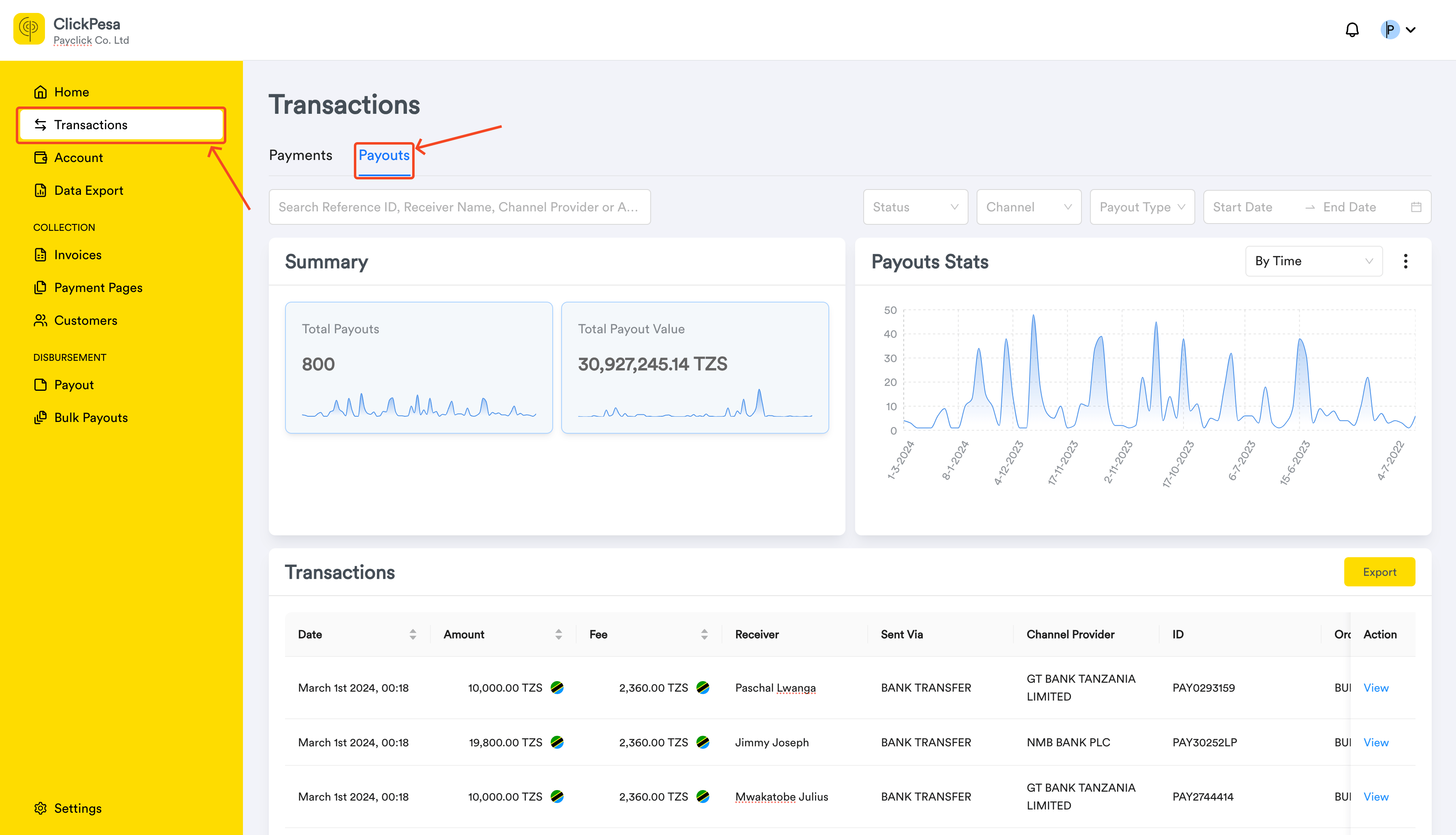
Task: Sort by Amount column arrows
Action: pyautogui.click(x=558, y=634)
